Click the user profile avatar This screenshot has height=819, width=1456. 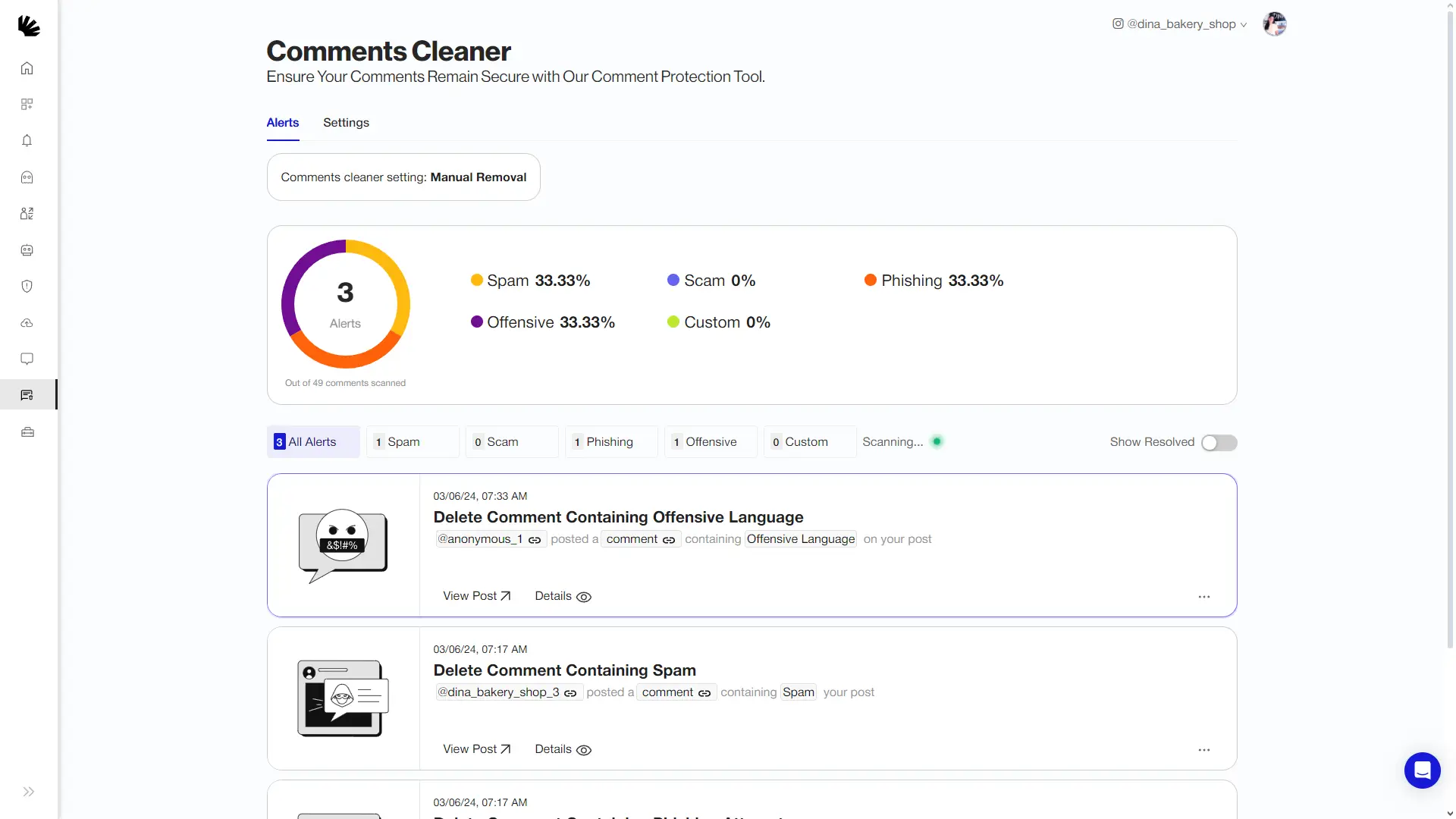tap(1275, 24)
